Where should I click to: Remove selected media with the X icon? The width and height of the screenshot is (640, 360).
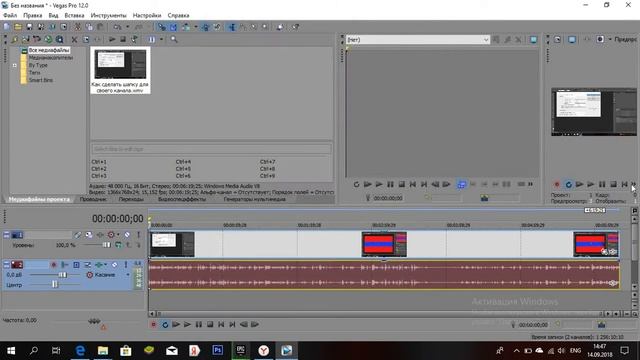pyautogui.click(x=74, y=40)
